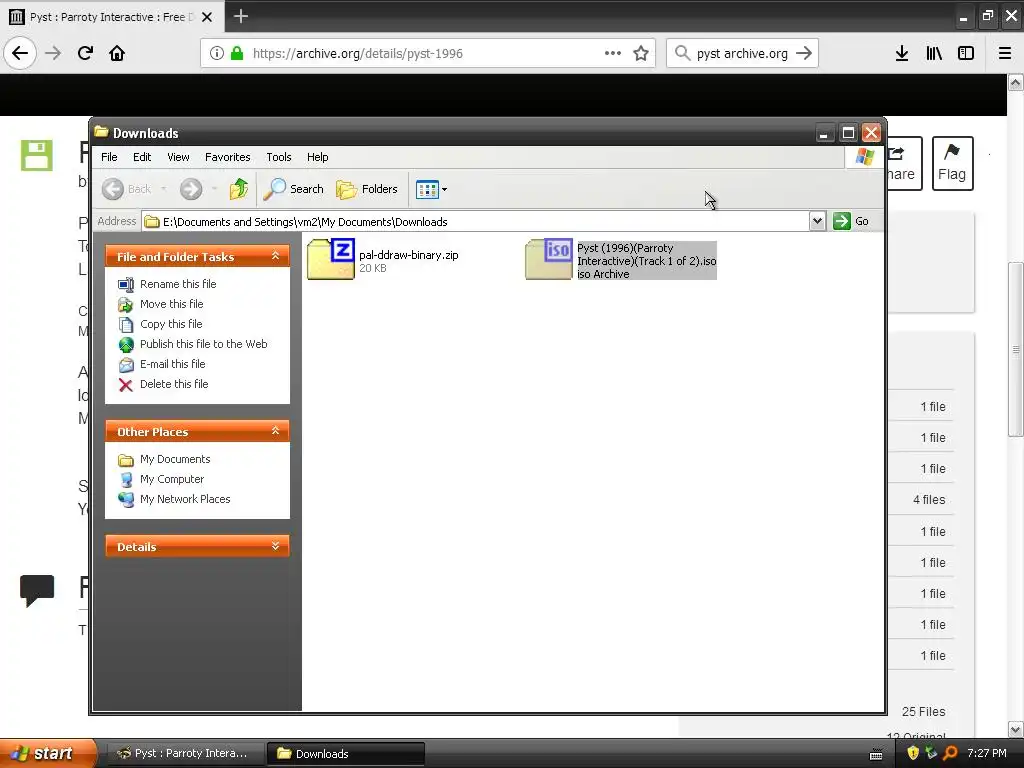Bookmark this page with star icon
This screenshot has width=1024, height=768.
[x=641, y=53]
